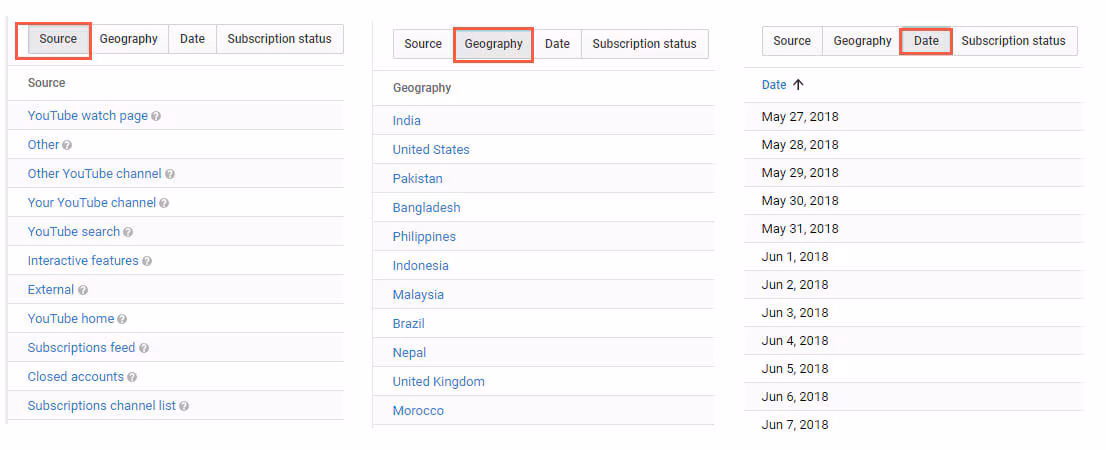The height and width of the screenshot is (450, 1106).
Task: Click help icon beside YouTube watch page
Action: [x=156, y=116]
